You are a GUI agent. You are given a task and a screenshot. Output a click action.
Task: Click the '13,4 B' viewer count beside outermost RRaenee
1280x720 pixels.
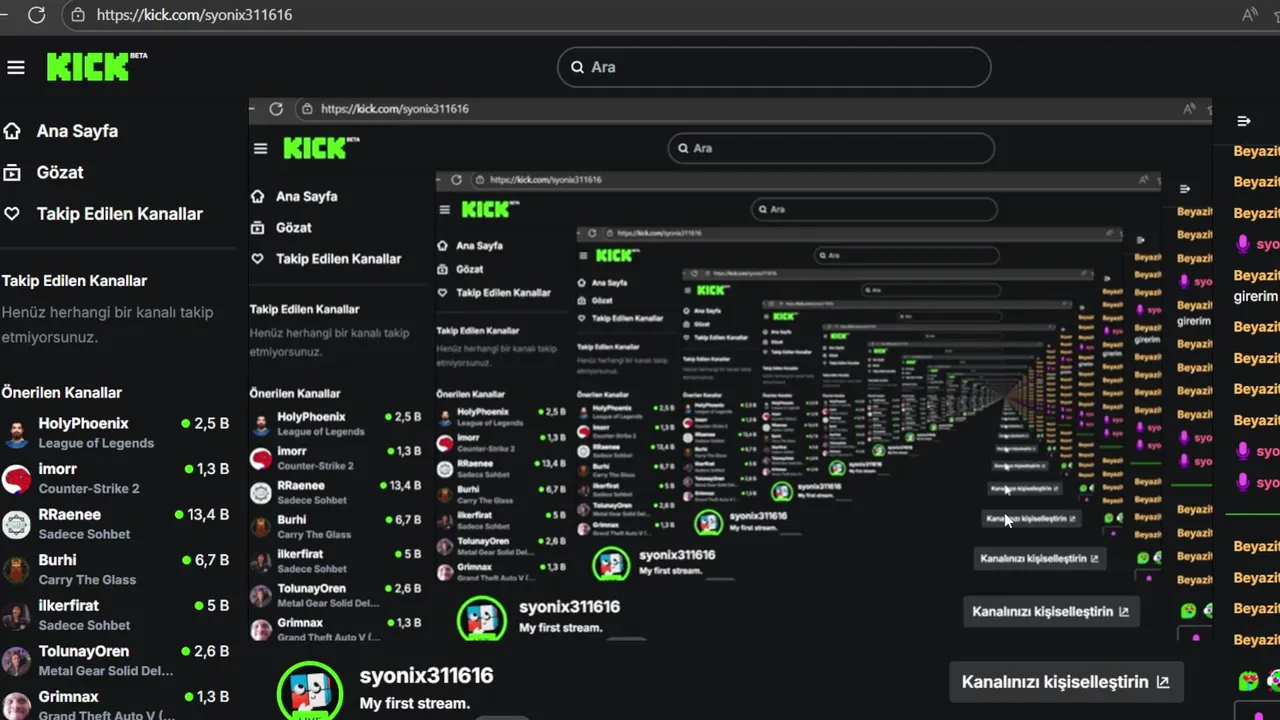tap(208, 515)
